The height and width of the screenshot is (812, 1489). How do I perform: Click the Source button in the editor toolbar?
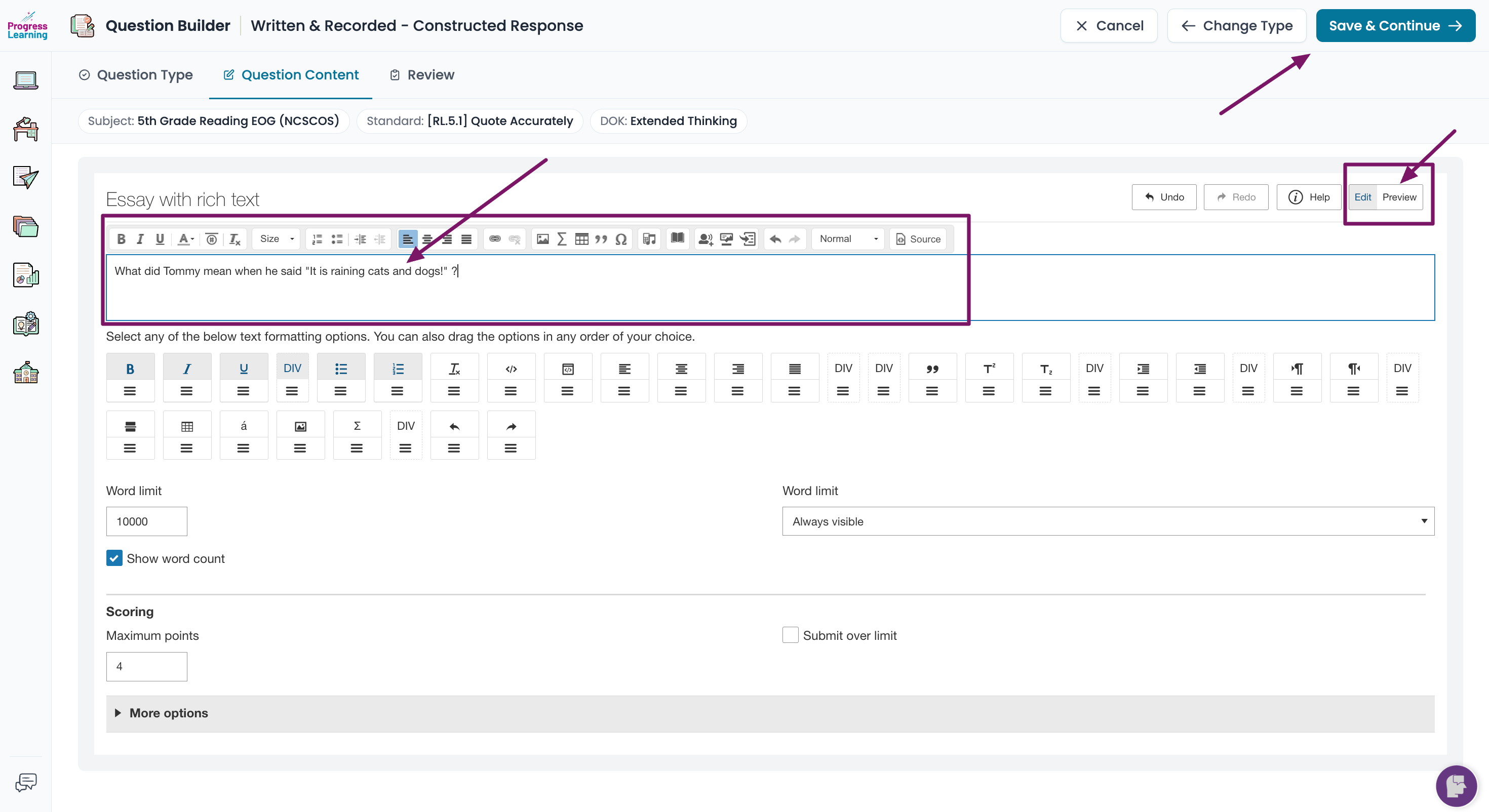pos(918,238)
